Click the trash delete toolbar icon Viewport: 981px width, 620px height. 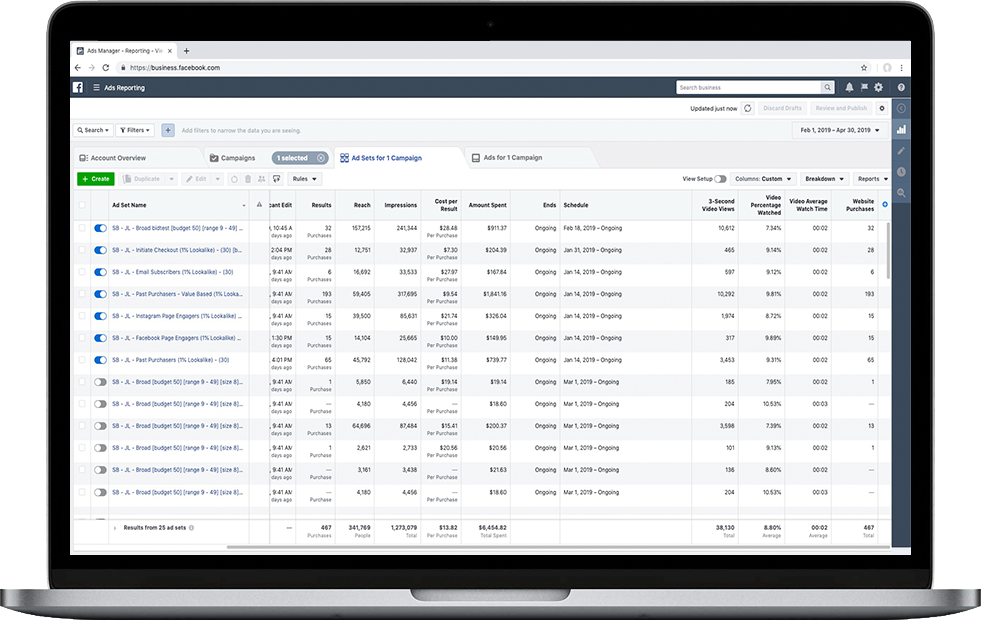(x=248, y=179)
